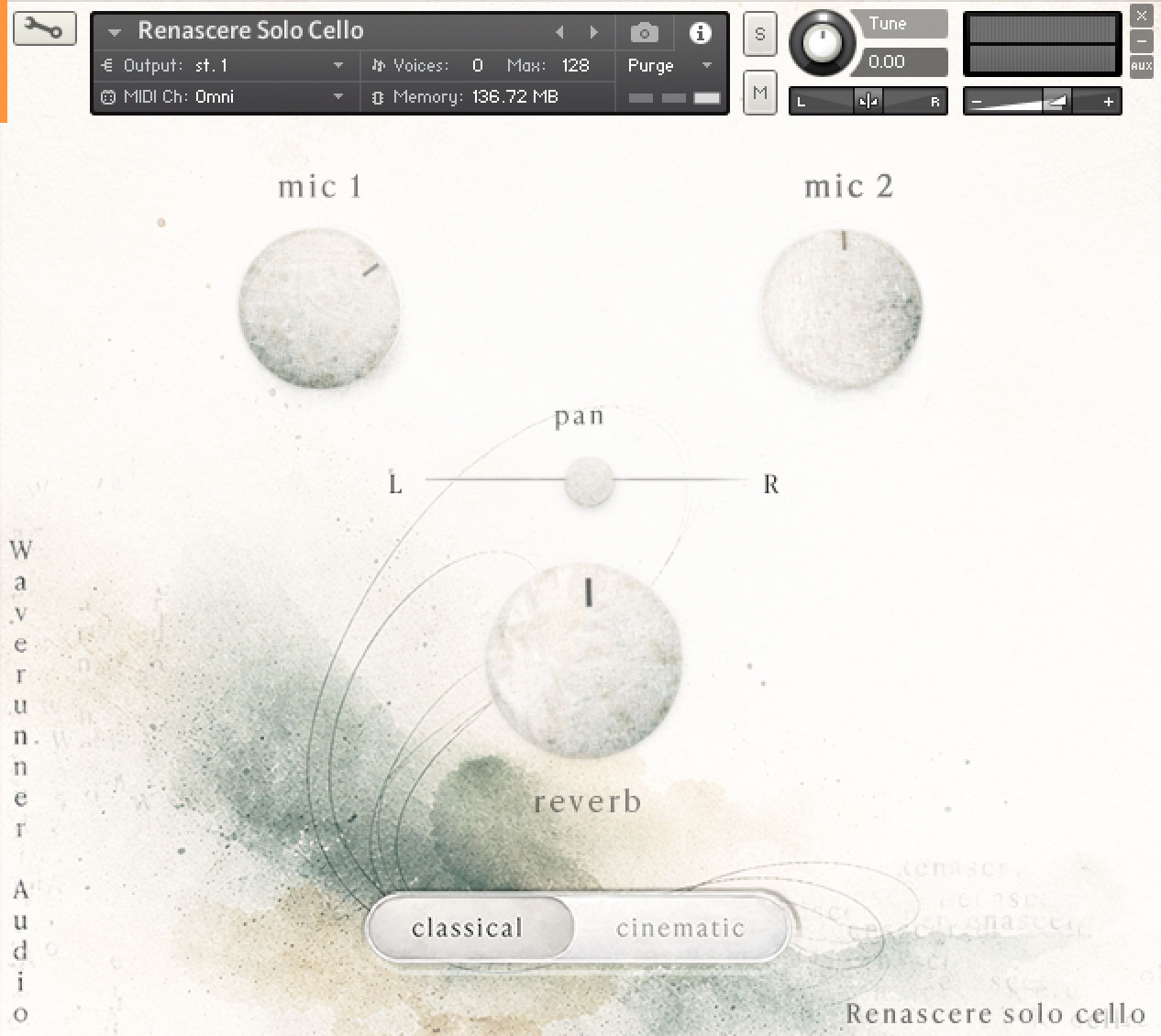Click the reverb knob
This screenshot has height=1036, width=1161.
585,660
